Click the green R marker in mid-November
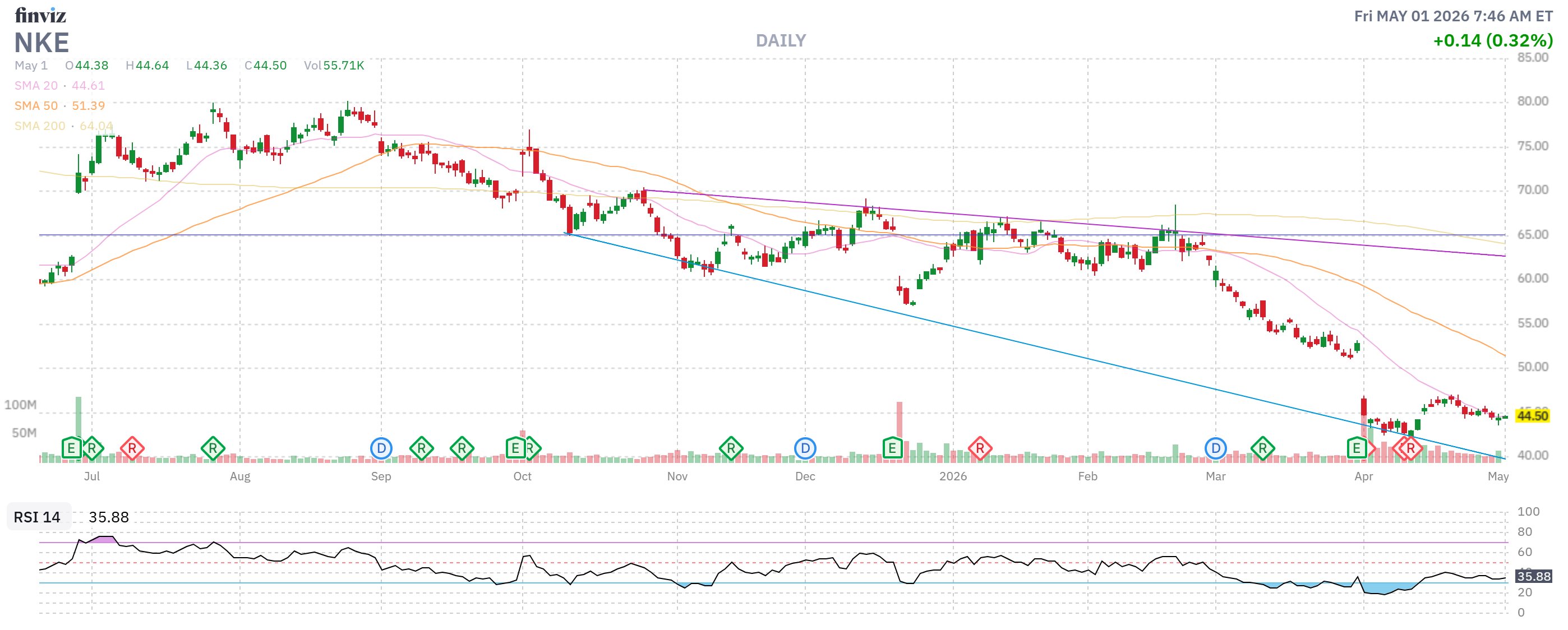The height and width of the screenshot is (630, 1568). [x=731, y=449]
